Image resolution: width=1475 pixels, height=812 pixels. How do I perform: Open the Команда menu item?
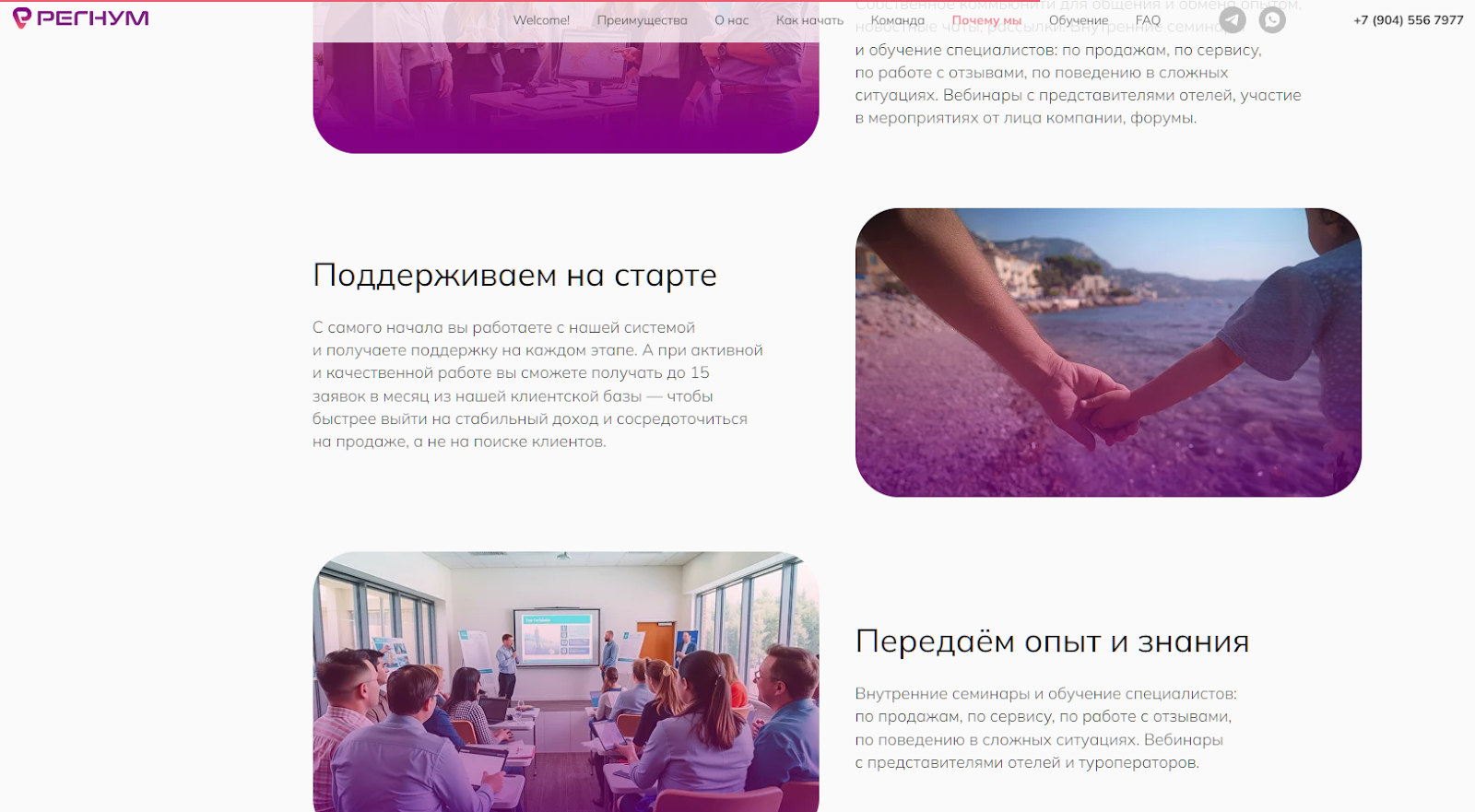(x=897, y=20)
